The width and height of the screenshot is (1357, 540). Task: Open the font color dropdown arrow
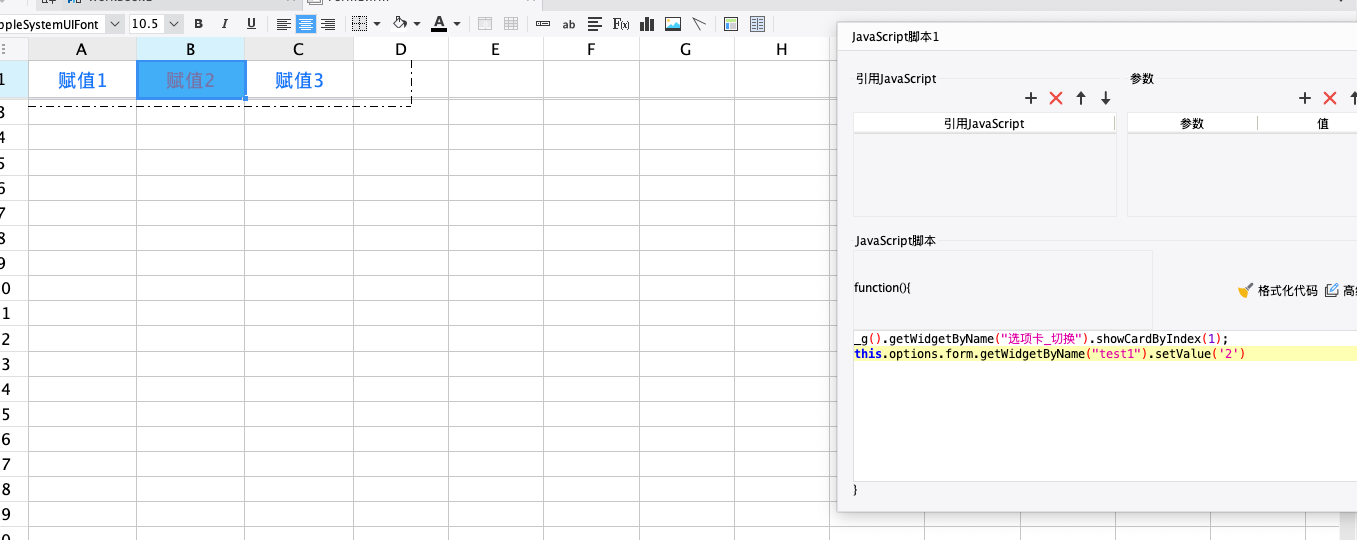click(x=457, y=24)
